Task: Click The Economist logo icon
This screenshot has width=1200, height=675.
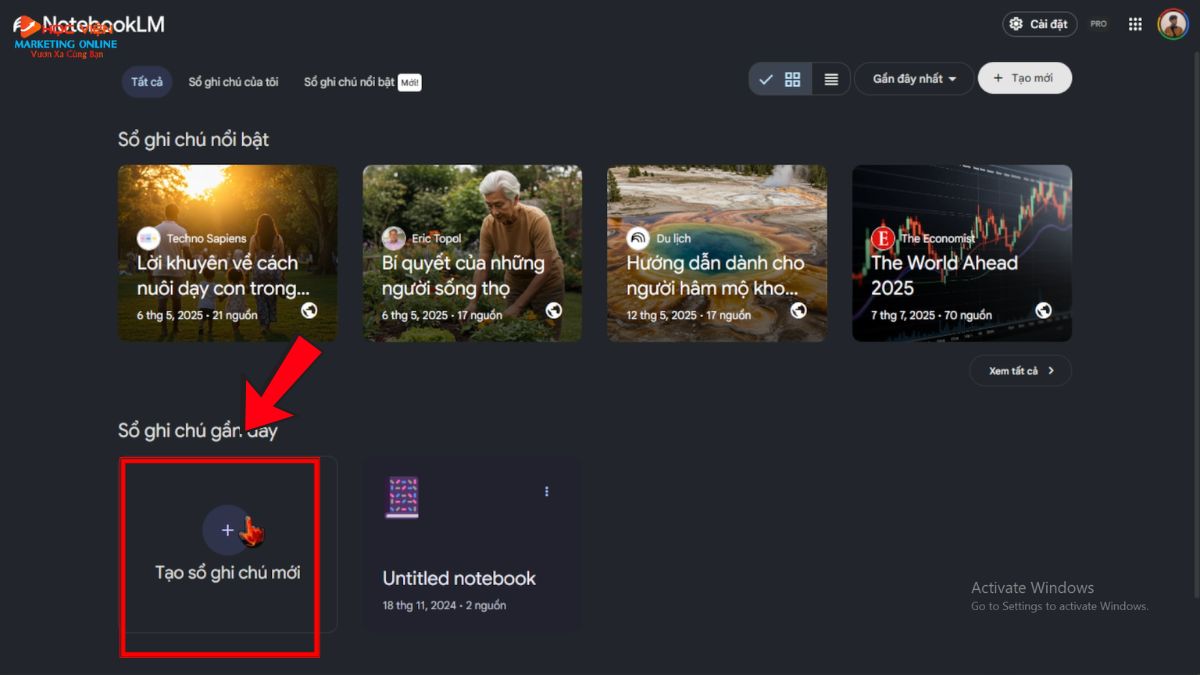Action: coord(882,238)
